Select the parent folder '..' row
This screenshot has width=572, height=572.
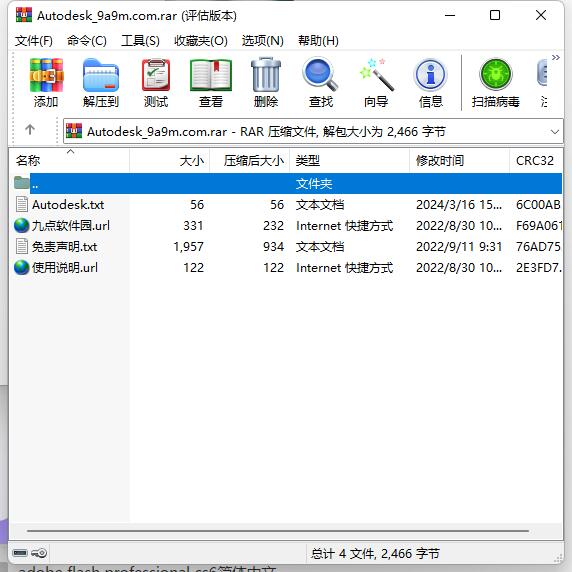coord(287,183)
